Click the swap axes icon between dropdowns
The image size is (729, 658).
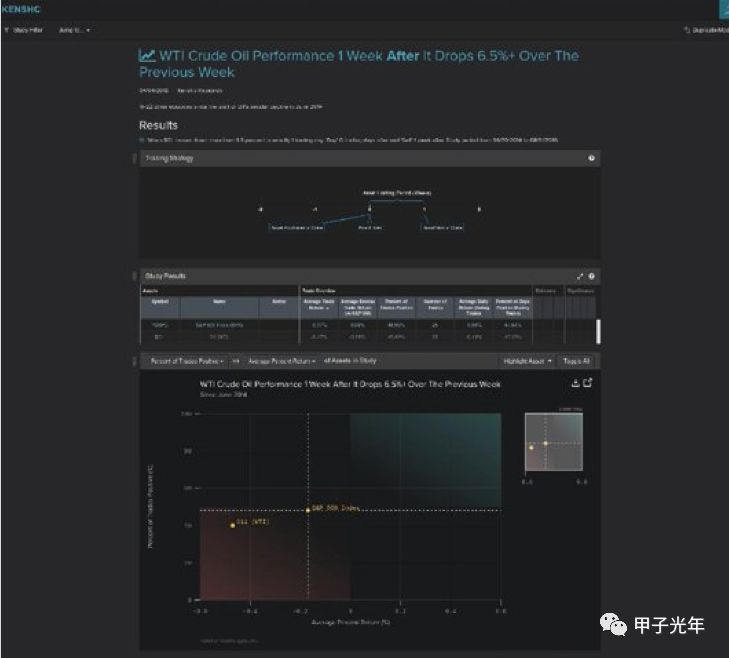[x=236, y=361]
